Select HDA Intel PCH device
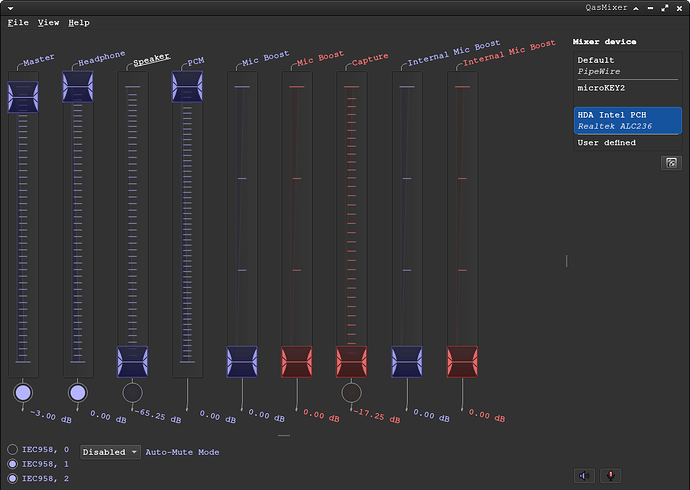Screen dimensions: 690x490 (628, 120)
